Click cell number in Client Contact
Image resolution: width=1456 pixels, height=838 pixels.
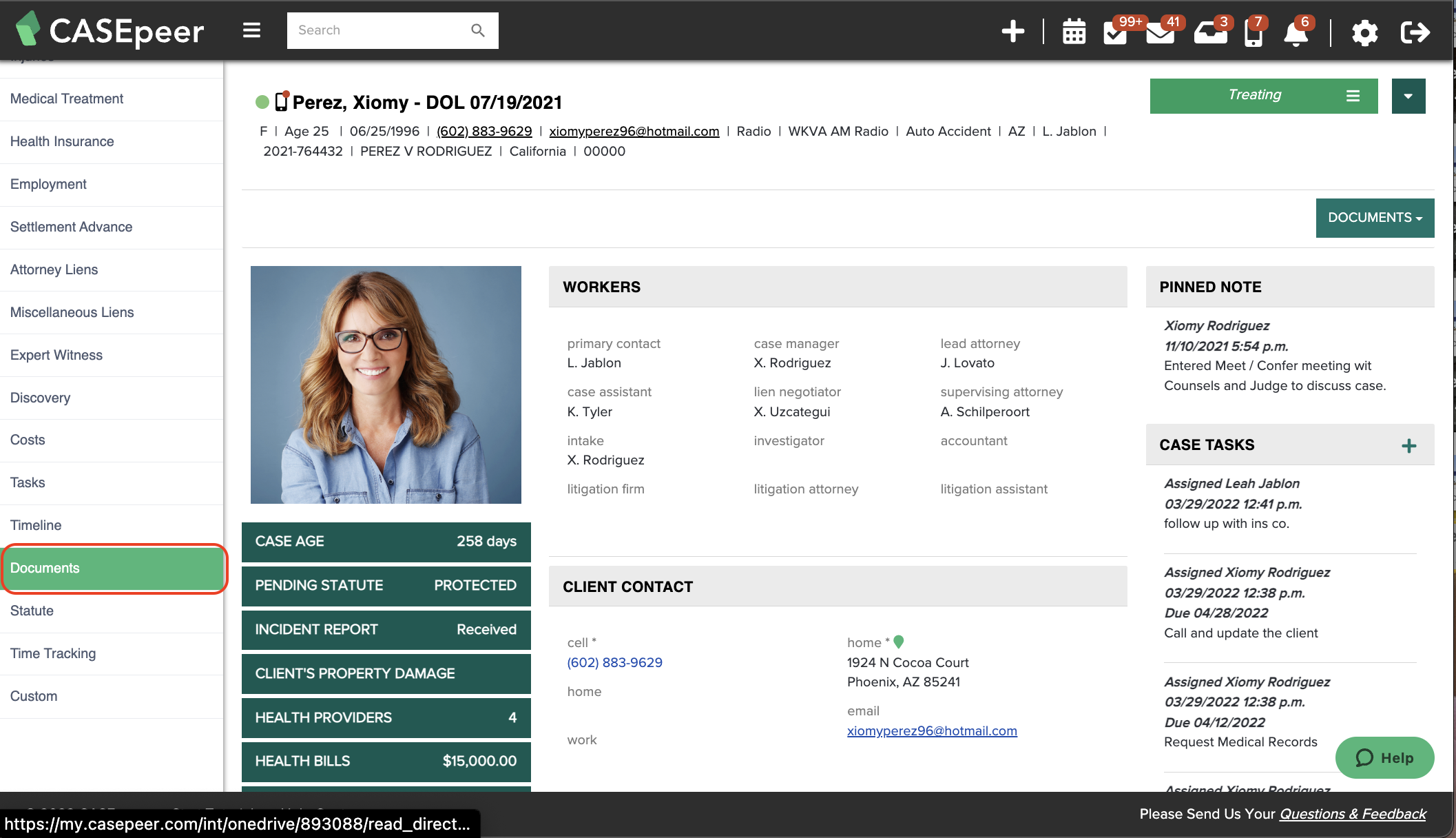coord(614,662)
